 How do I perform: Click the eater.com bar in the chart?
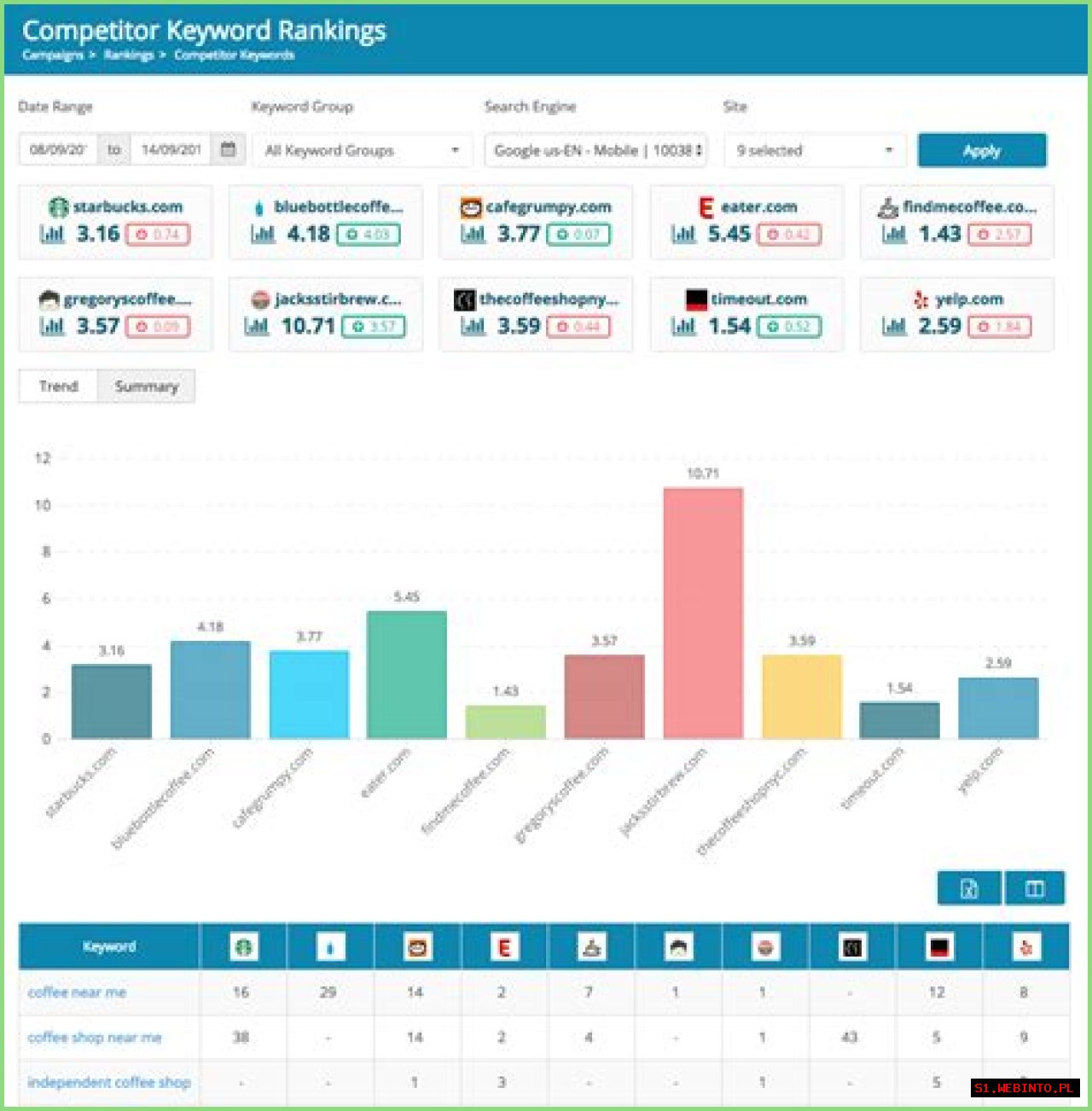(x=407, y=674)
